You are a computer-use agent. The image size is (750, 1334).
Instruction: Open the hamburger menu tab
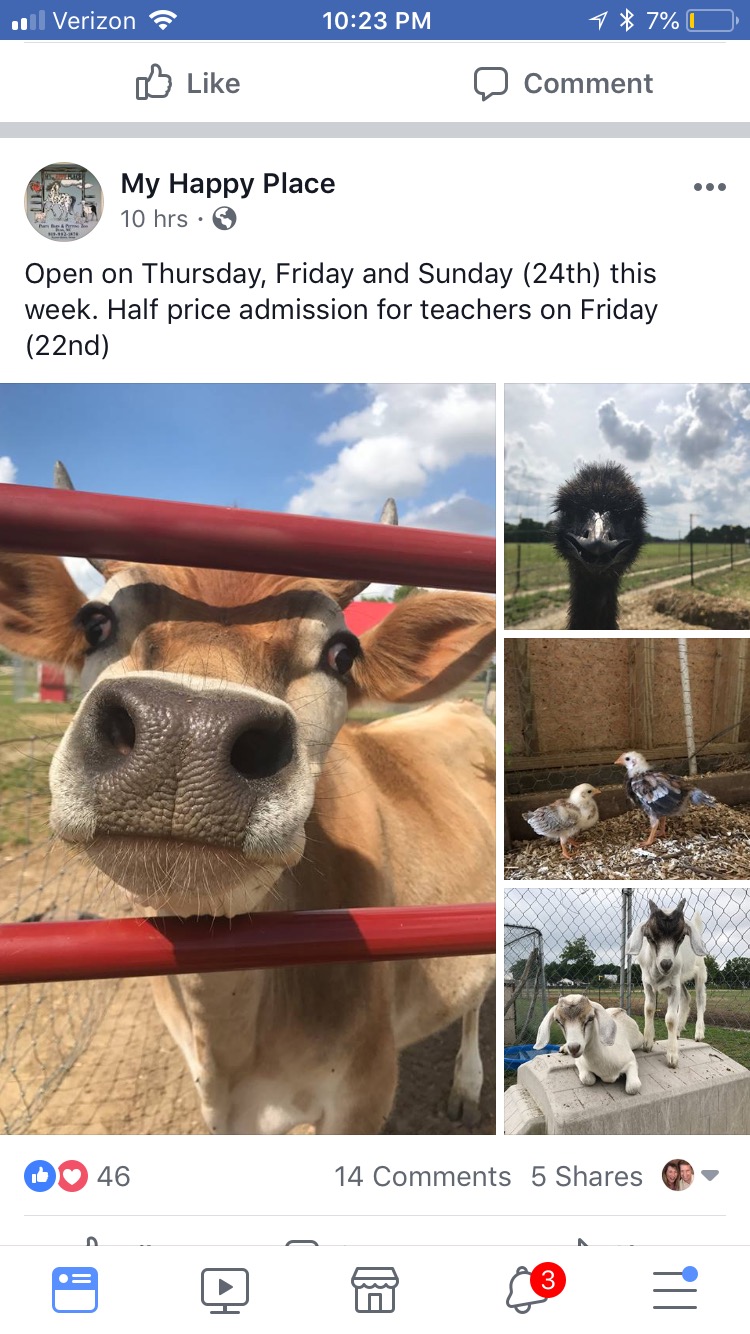[675, 1288]
